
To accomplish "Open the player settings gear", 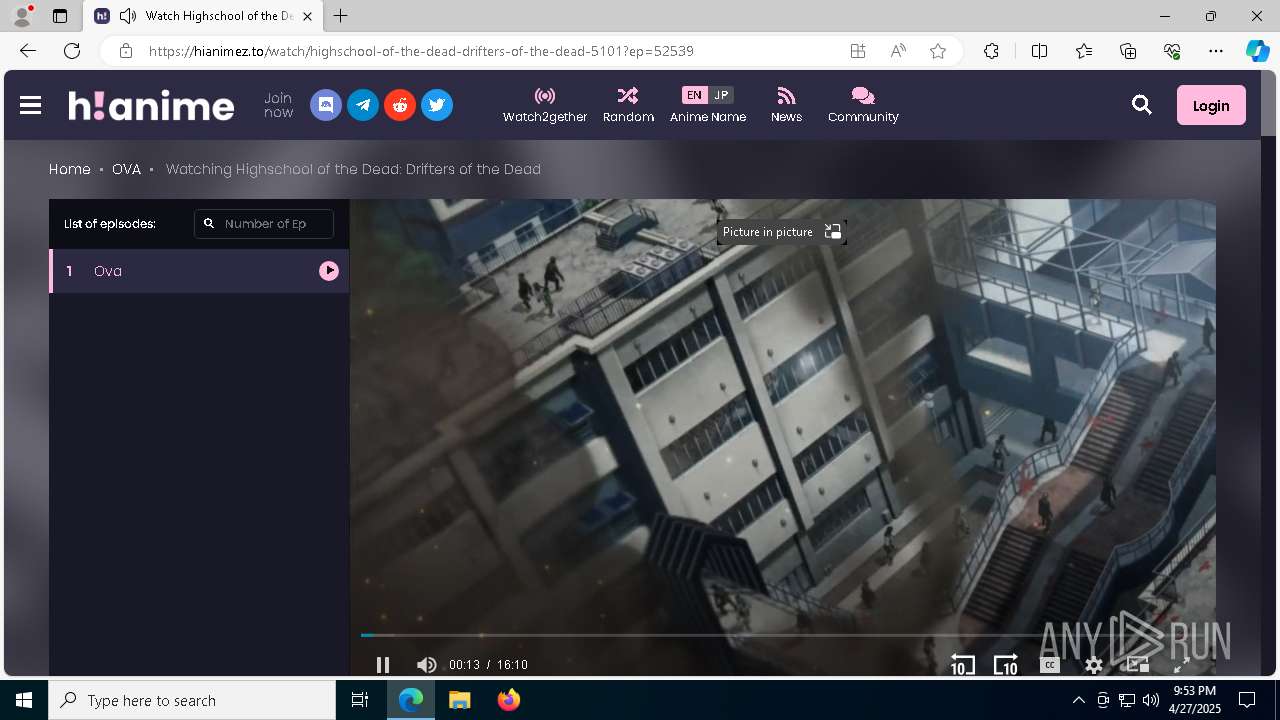I will pos(1094,665).
